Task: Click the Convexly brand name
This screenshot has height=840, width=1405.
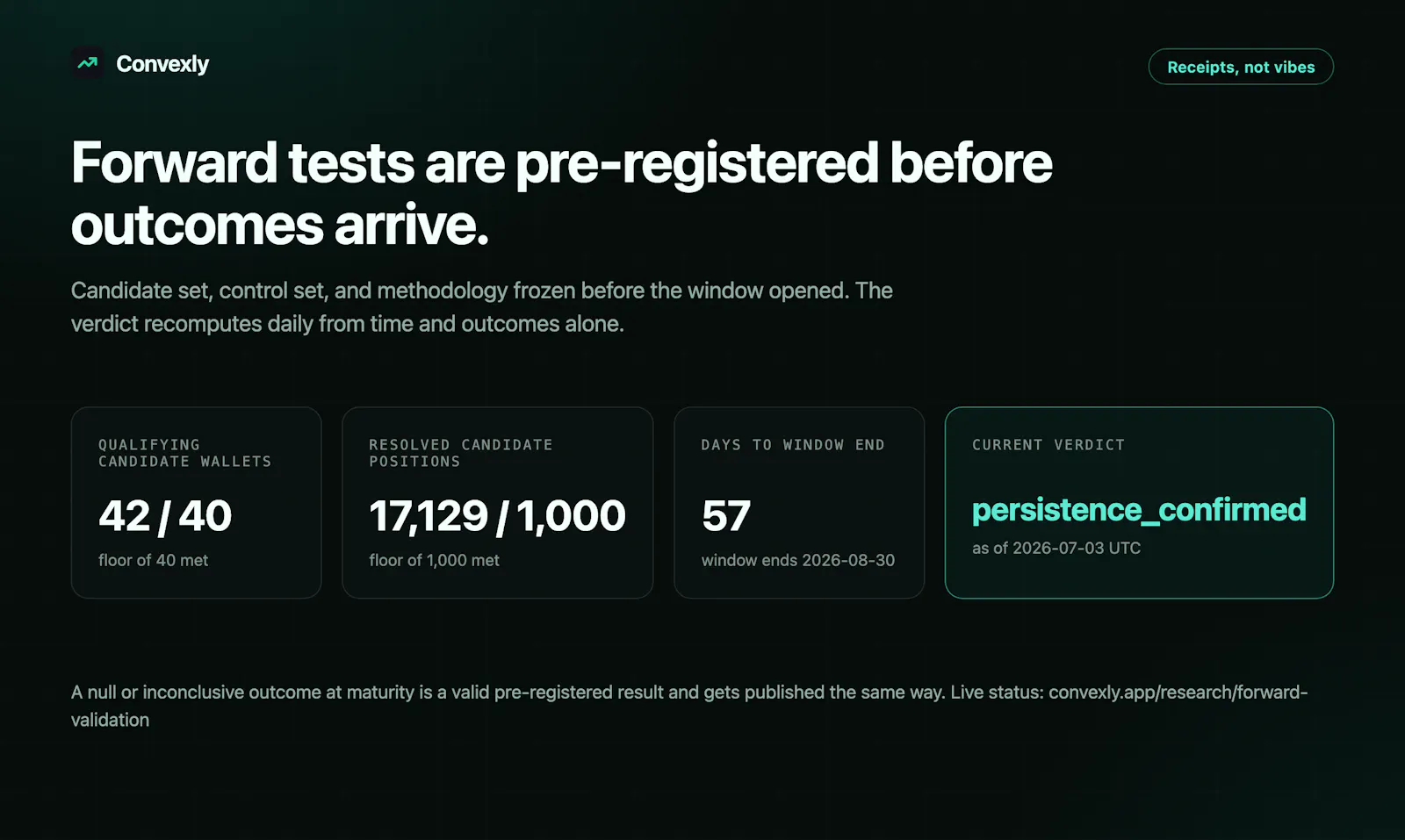Action: click(x=162, y=64)
